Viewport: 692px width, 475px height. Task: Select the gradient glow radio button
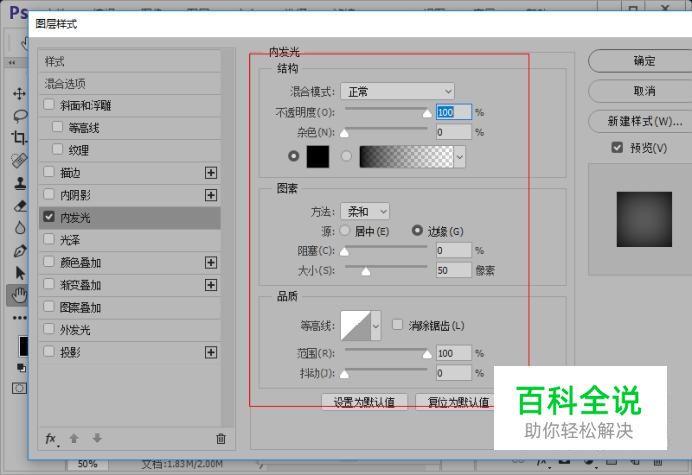click(x=346, y=156)
